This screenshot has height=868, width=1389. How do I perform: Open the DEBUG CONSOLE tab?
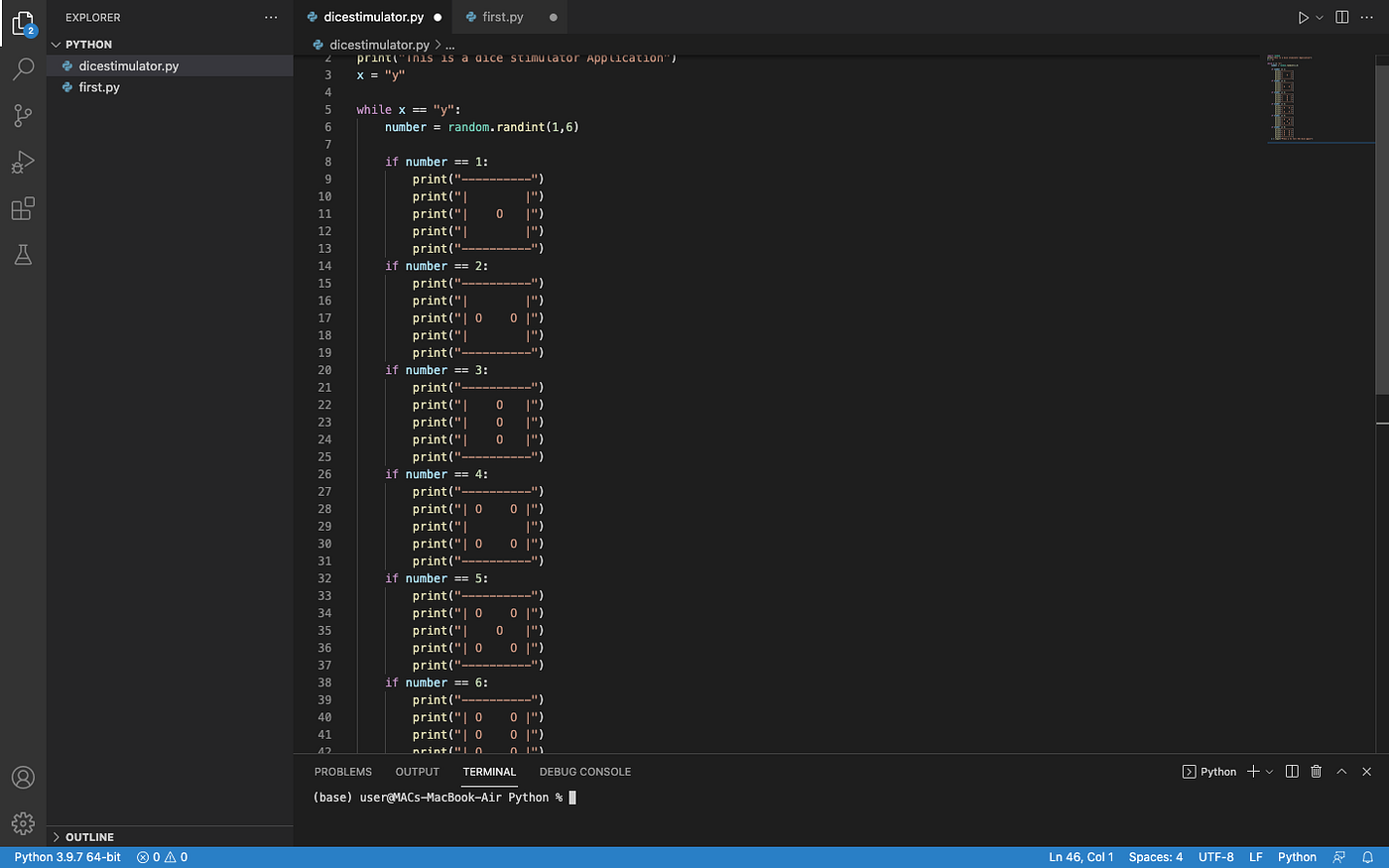[584, 771]
